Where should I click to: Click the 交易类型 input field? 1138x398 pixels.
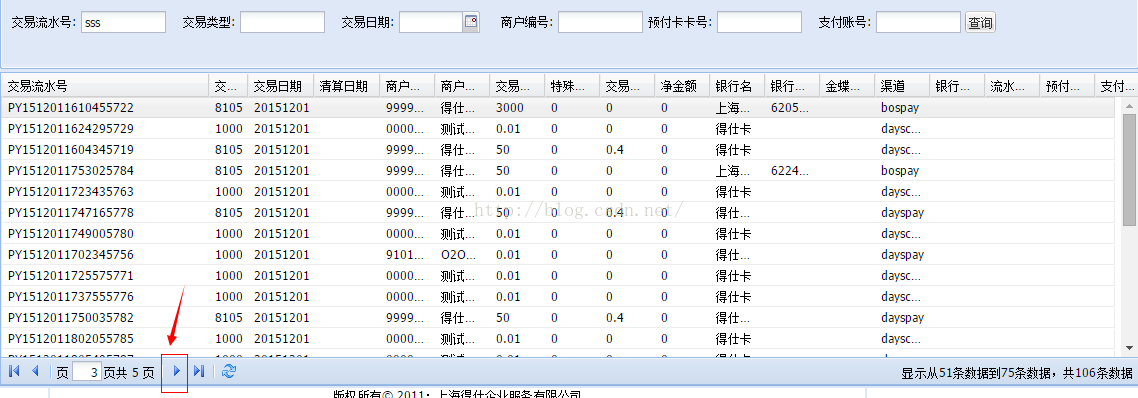282,23
